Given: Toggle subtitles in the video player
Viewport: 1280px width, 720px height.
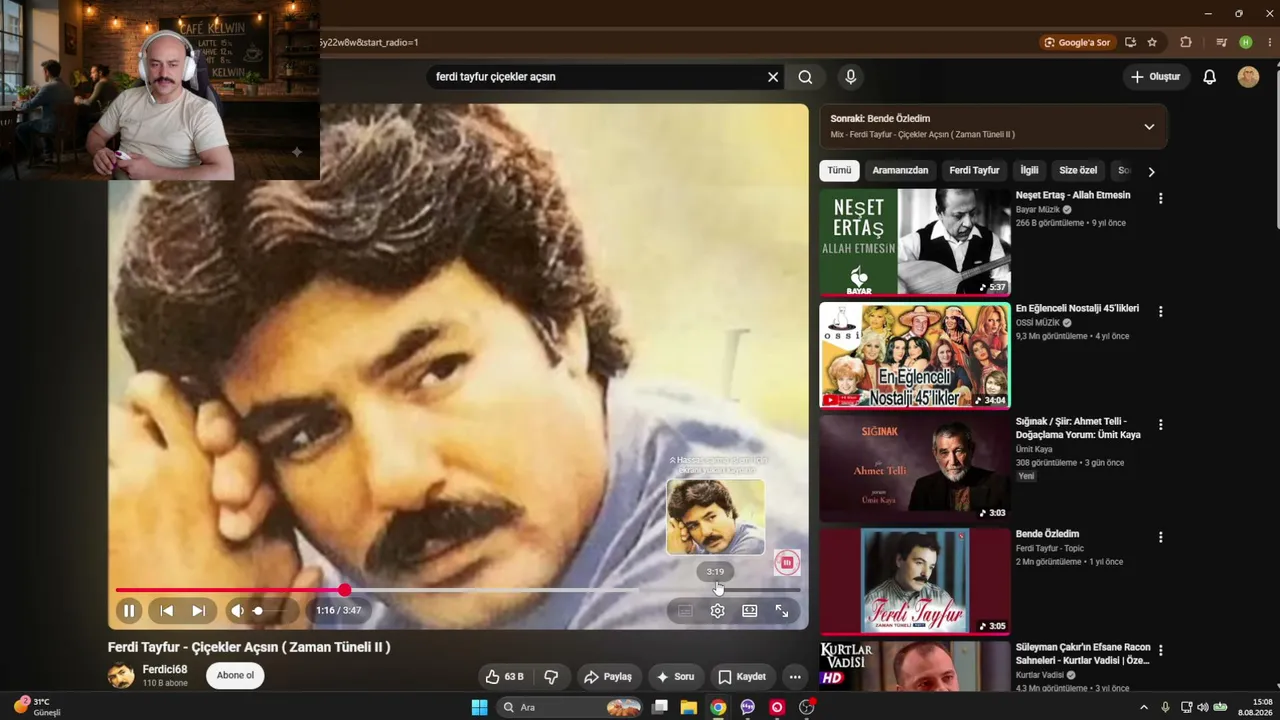Looking at the screenshot, I should (x=685, y=611).
